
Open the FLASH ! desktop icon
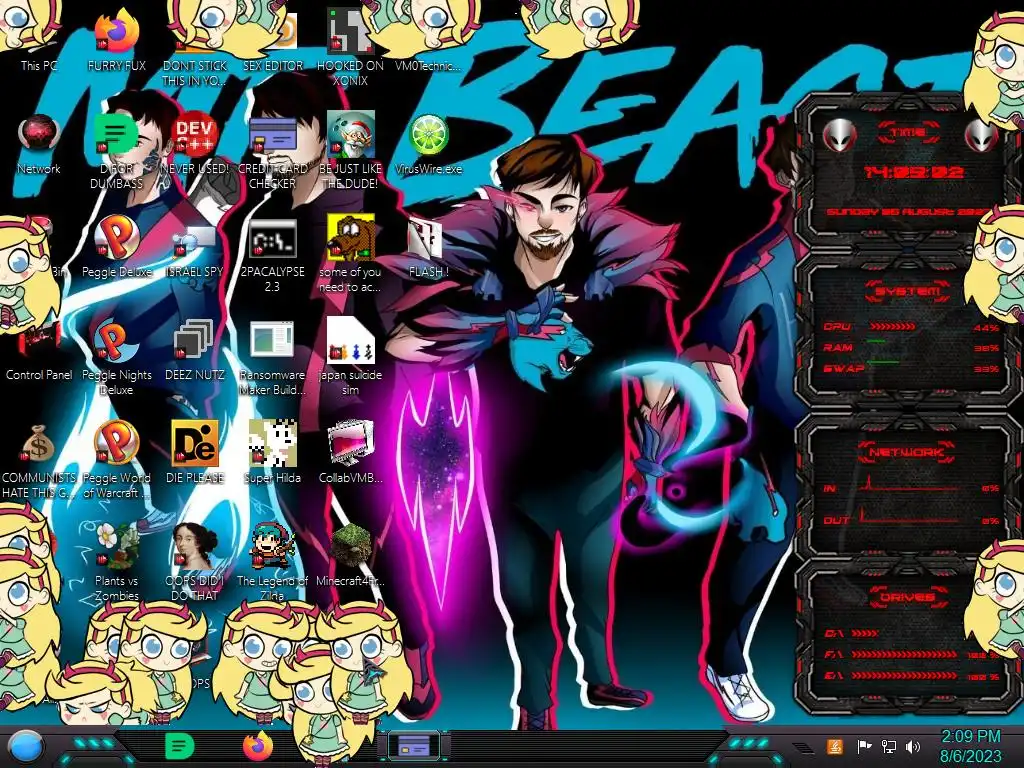428,247
